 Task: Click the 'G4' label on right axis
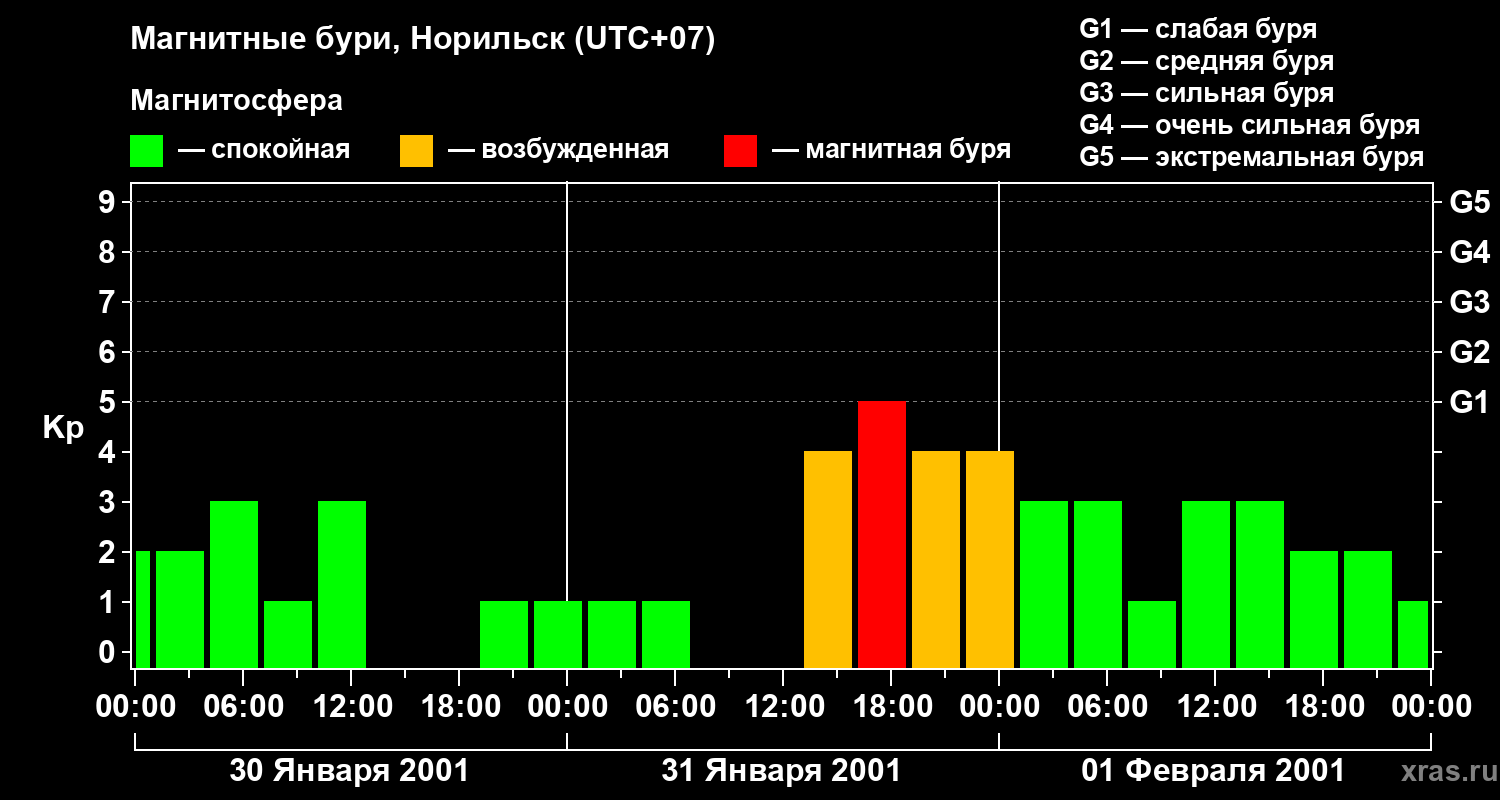coord(1469,252)
